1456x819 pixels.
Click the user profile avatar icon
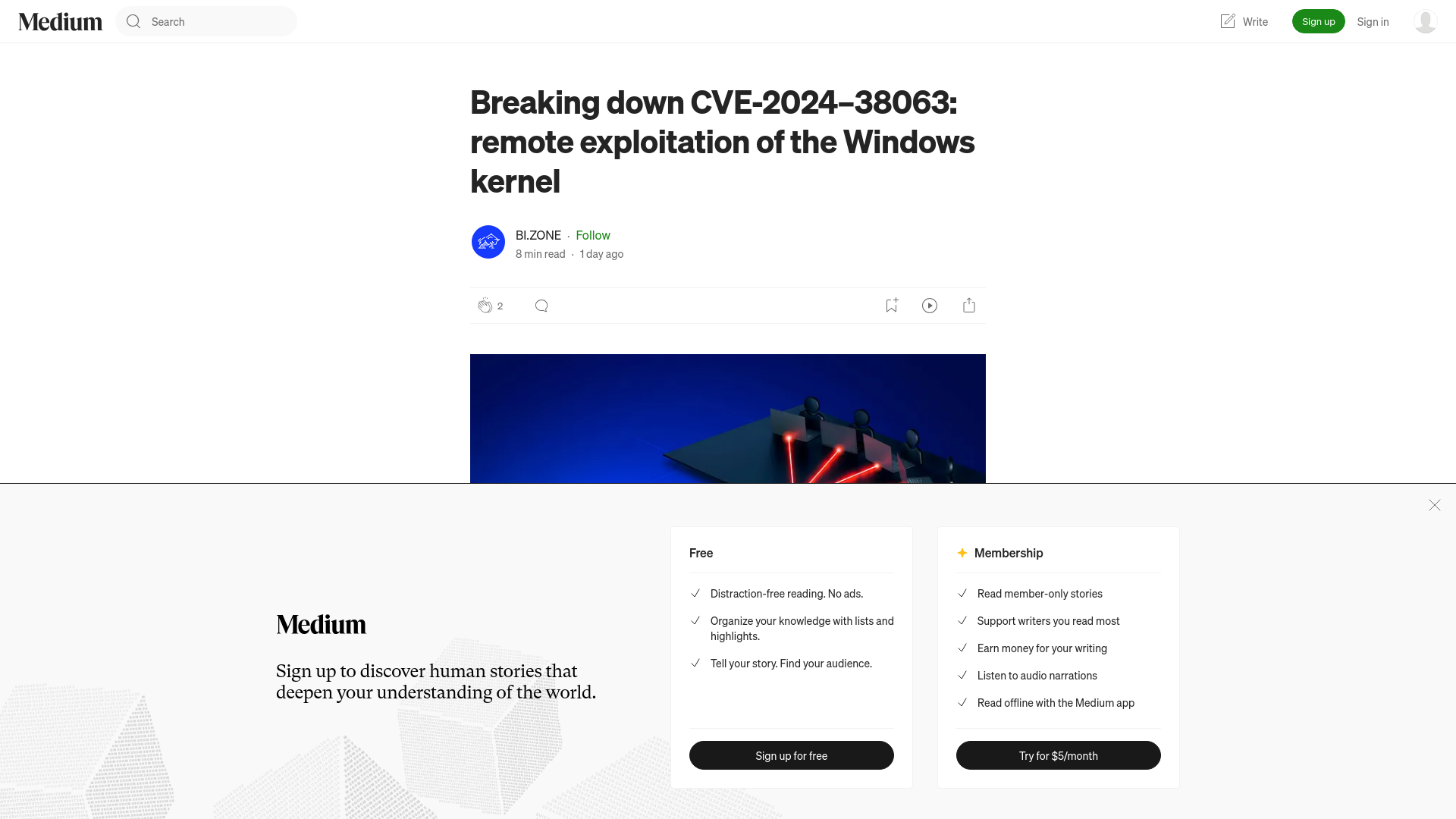click(x=1425, y=21)
